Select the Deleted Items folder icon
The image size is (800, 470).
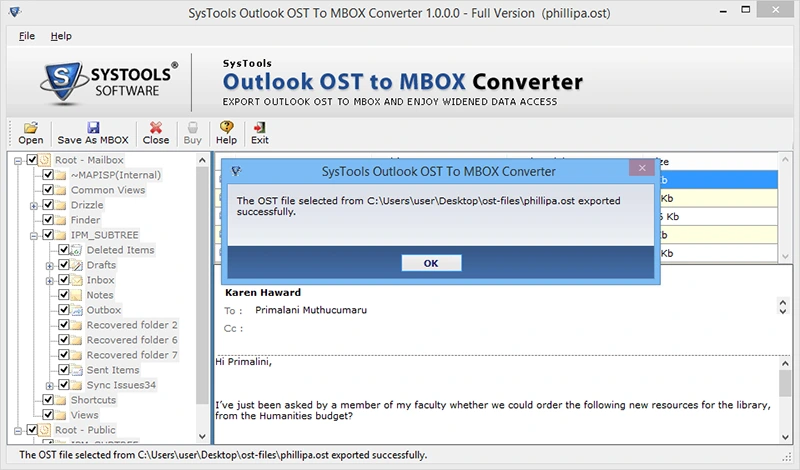point(76,250)
